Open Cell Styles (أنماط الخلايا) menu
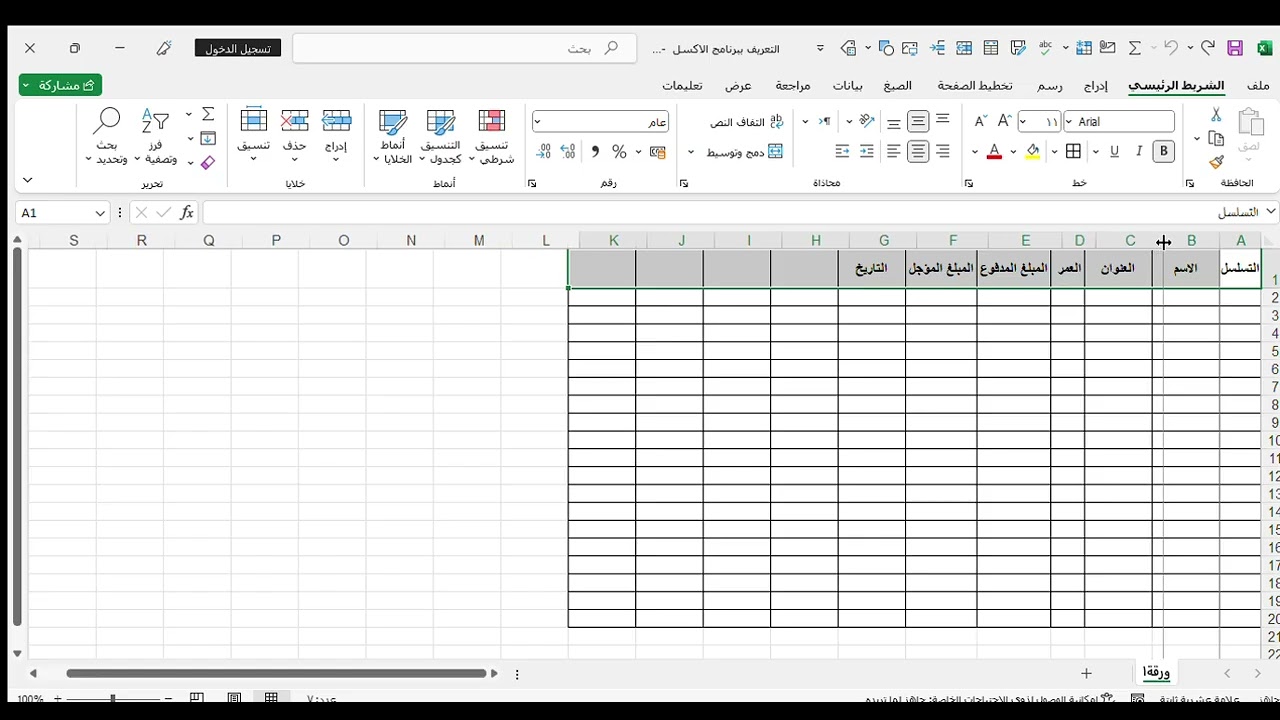 point(392,136)
